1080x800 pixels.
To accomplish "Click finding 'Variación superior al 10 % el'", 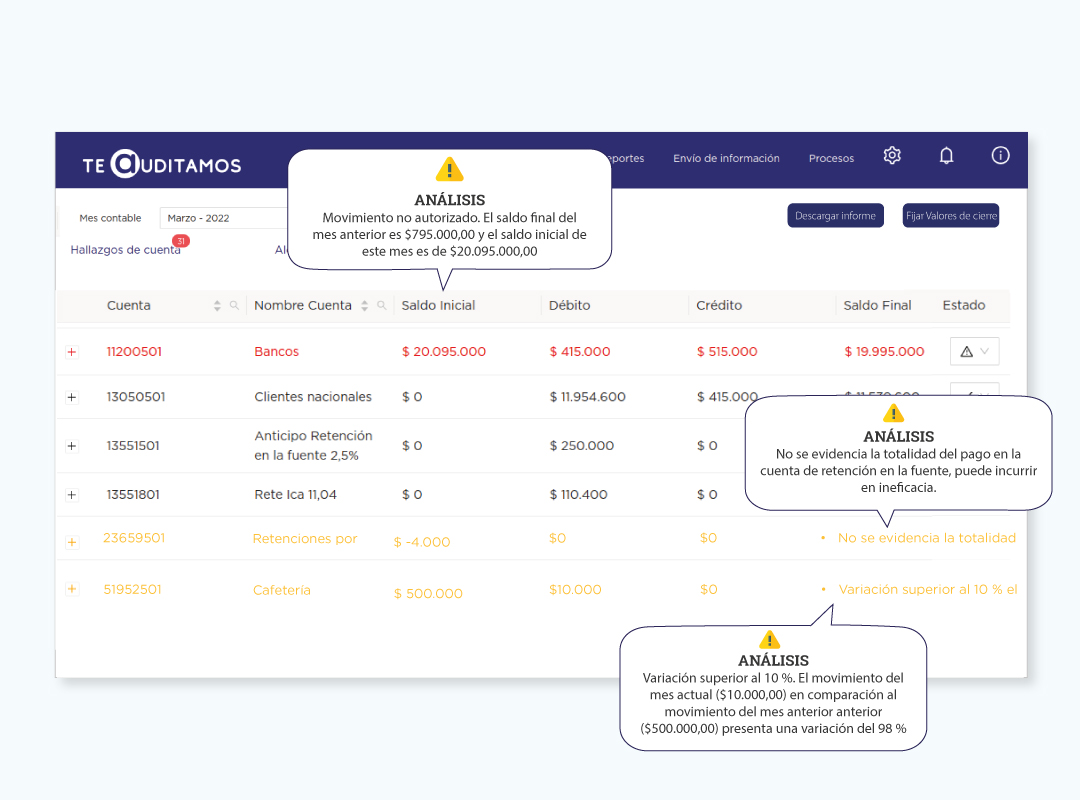I will tap(928, 590).
